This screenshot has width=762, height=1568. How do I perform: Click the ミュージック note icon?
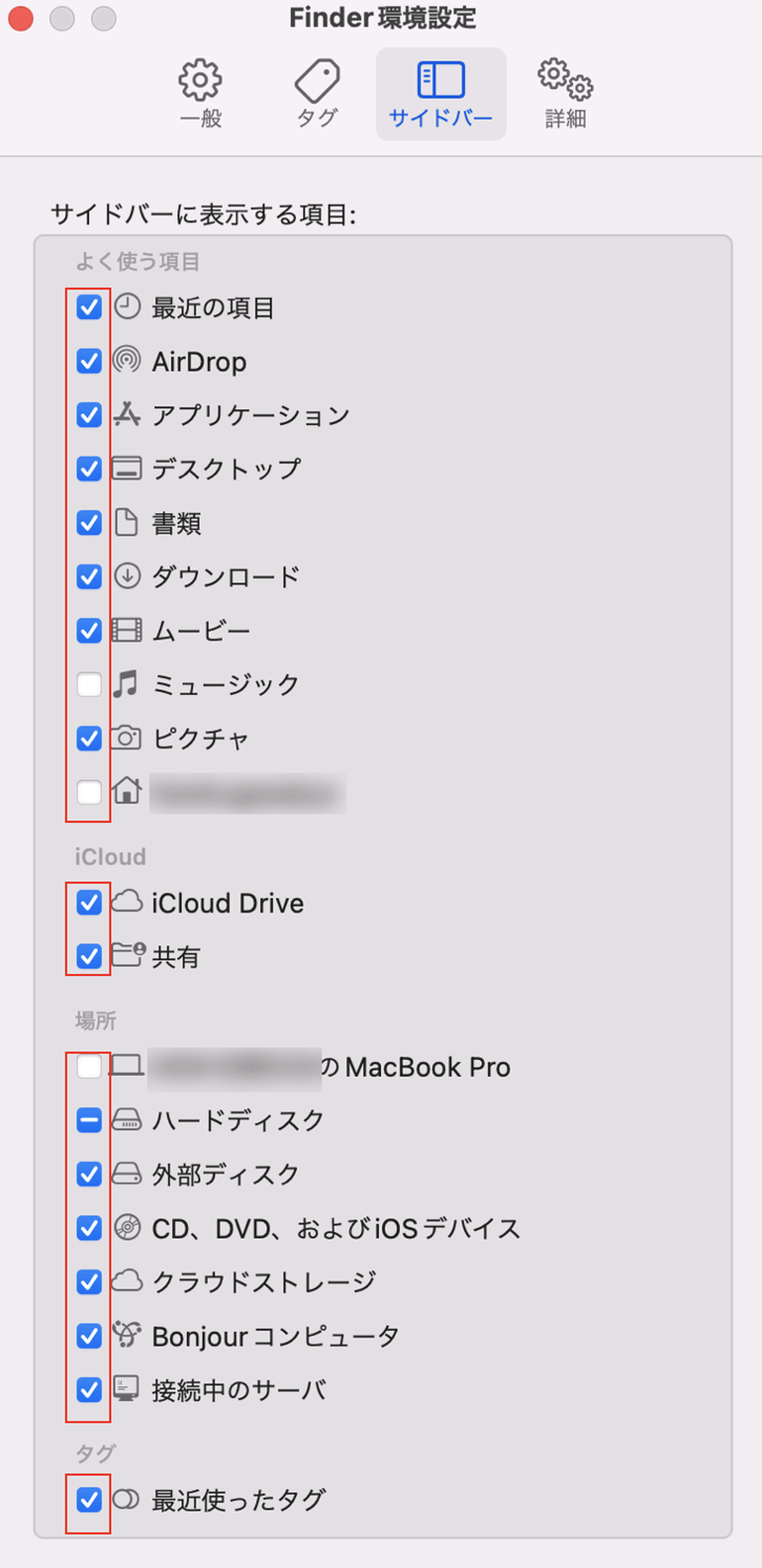(x=127, y=684)
